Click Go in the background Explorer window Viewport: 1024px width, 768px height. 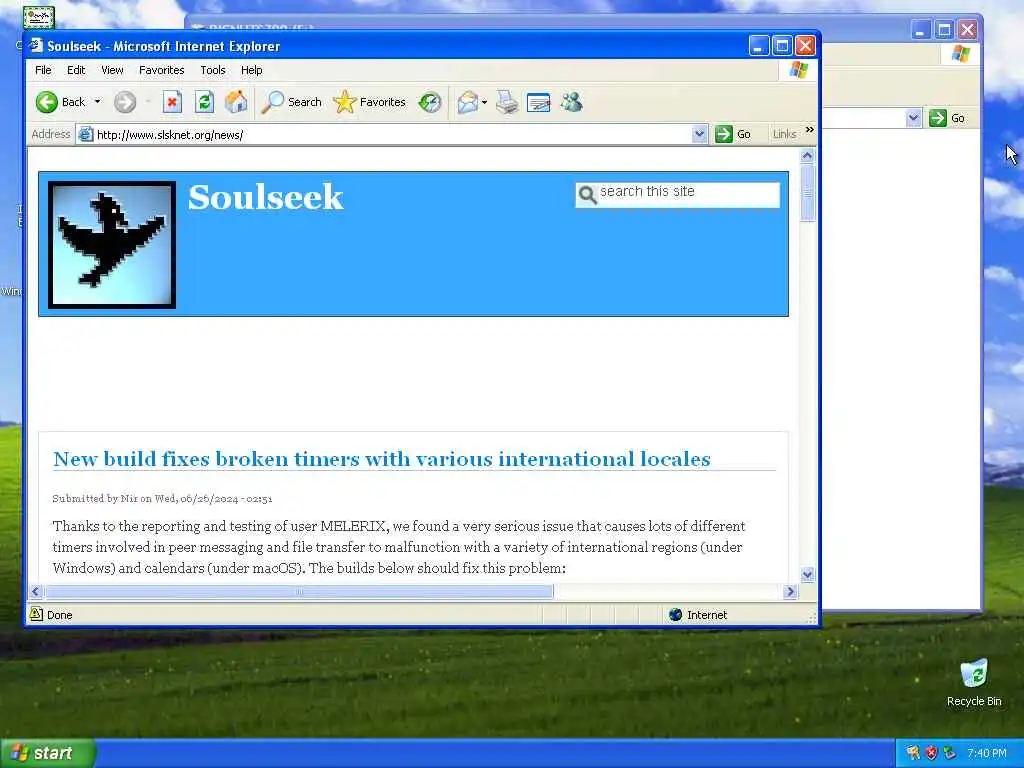click(x=948, y=118)
